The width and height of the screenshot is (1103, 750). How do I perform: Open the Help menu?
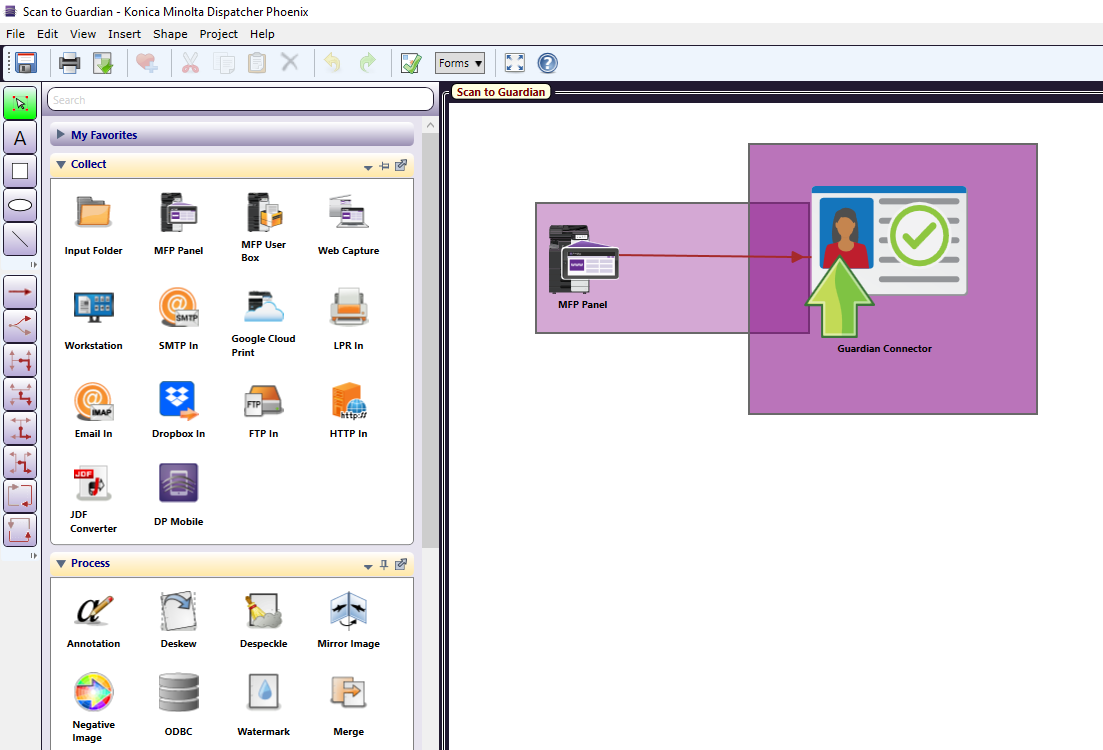262,34
